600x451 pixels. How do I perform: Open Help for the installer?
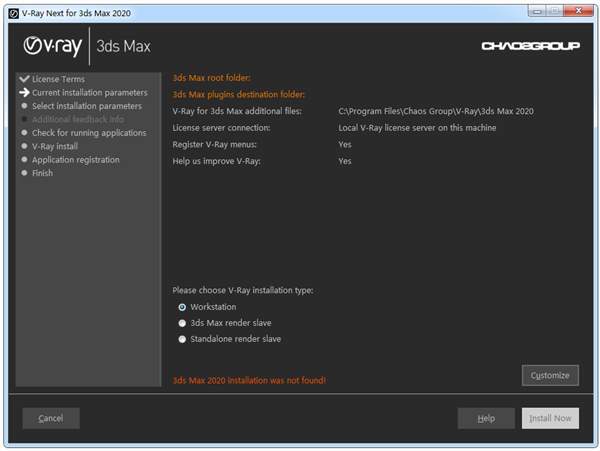pos(486,418)
